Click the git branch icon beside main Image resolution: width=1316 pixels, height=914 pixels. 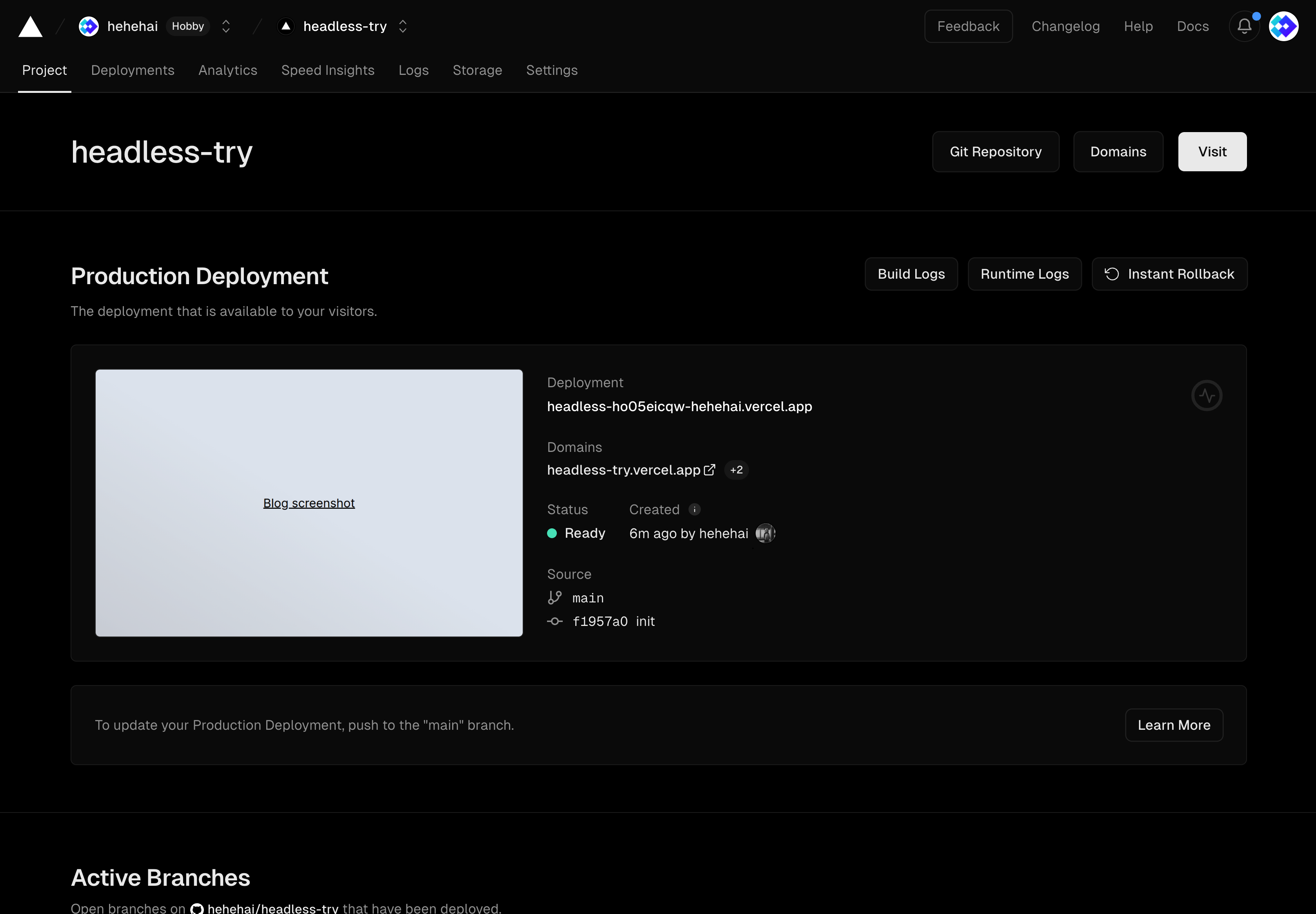[554, 598]
